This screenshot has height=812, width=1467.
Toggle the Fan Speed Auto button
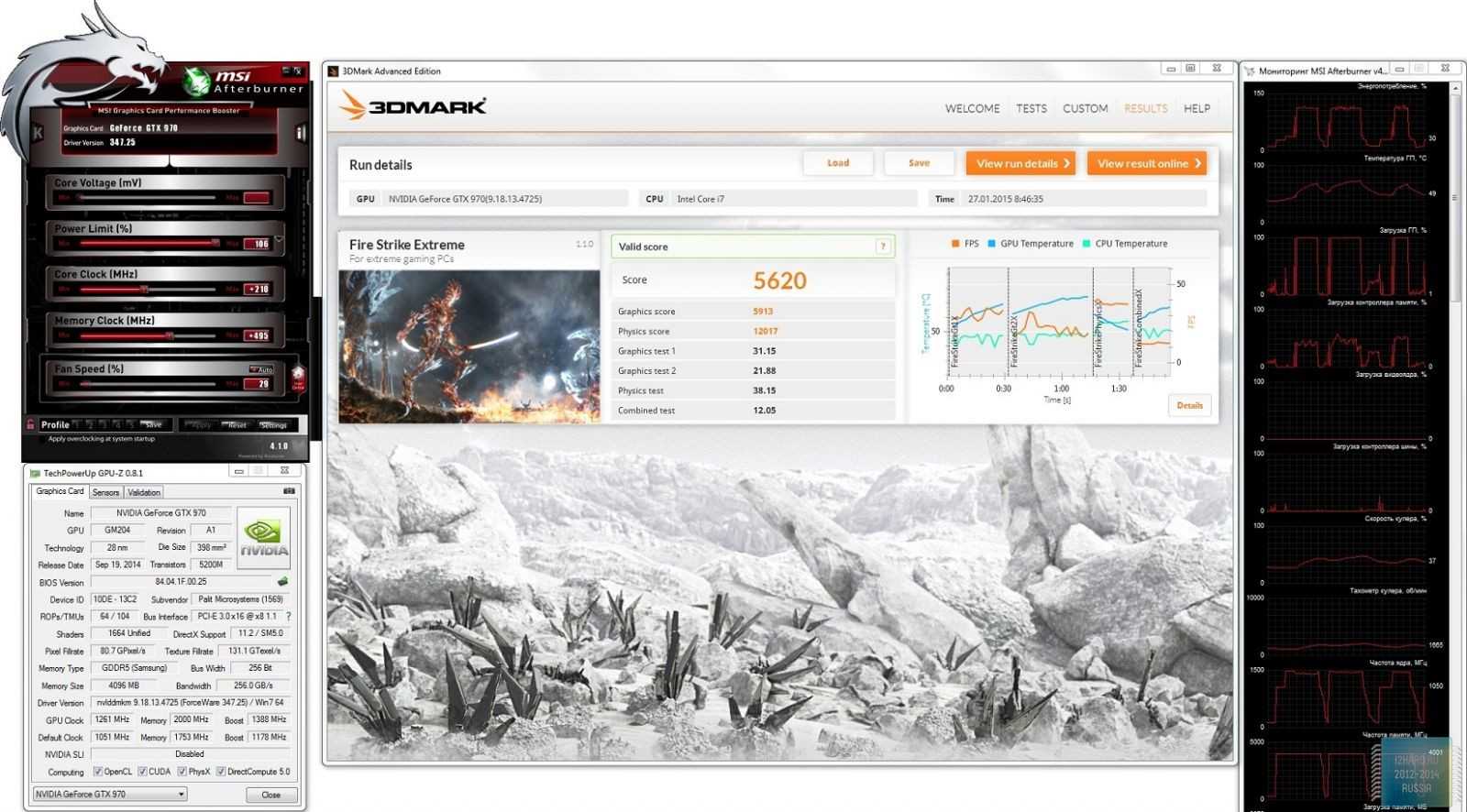click(x=261, y=369)
